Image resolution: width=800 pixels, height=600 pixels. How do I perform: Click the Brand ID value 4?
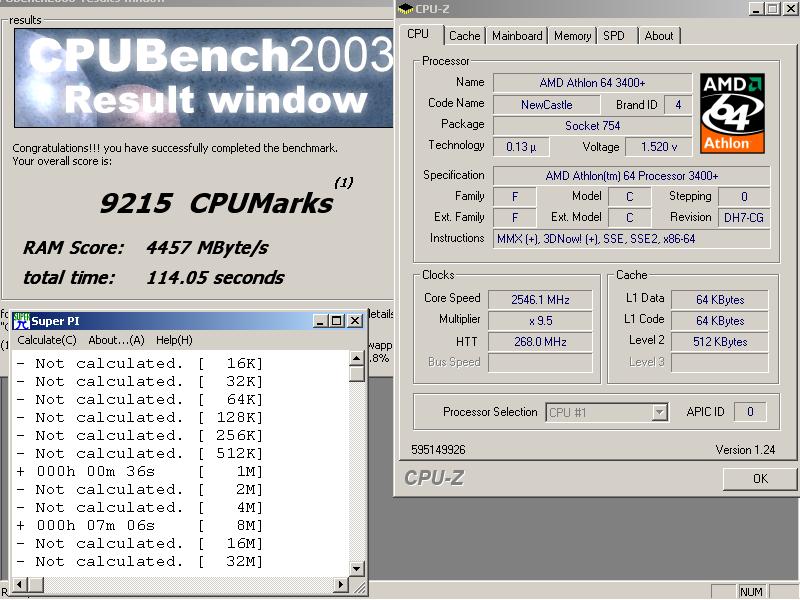pos(678,105)
